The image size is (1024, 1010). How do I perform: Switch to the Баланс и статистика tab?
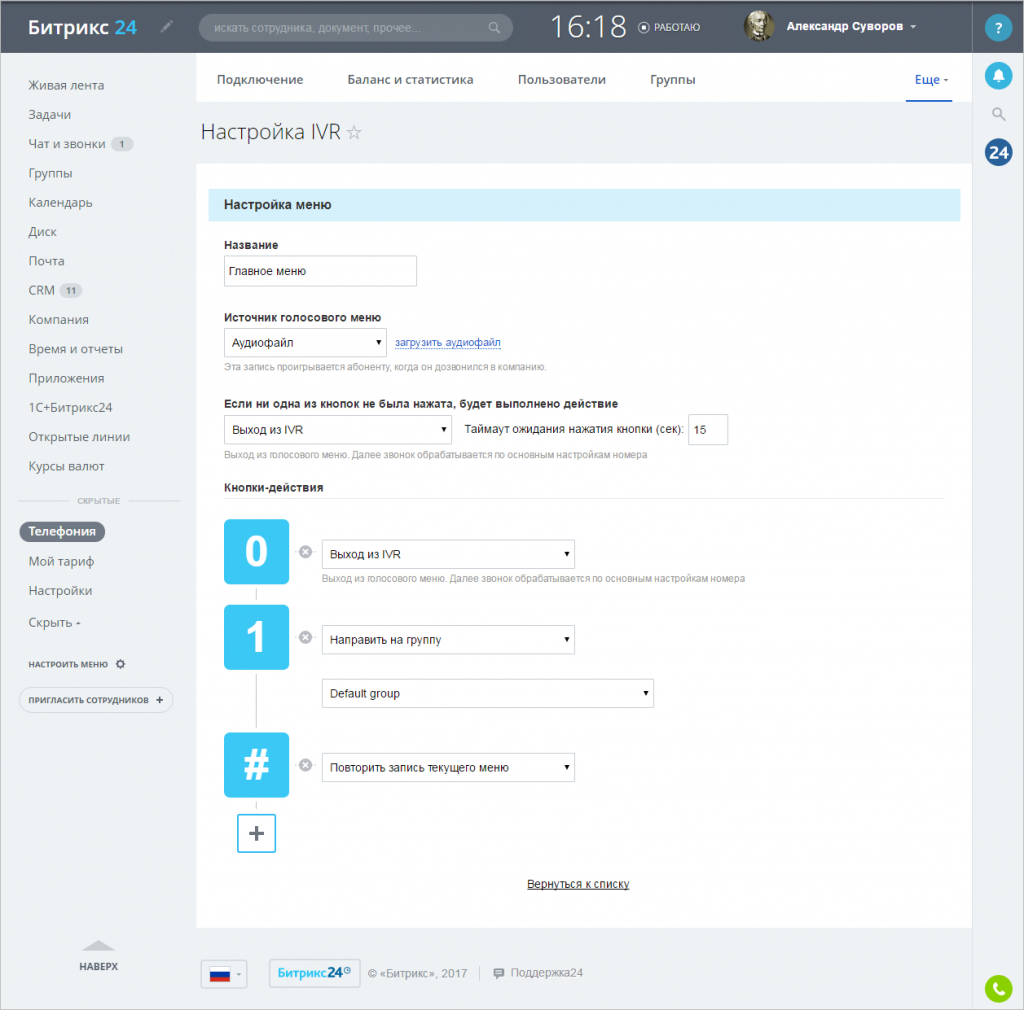point(410,80)
